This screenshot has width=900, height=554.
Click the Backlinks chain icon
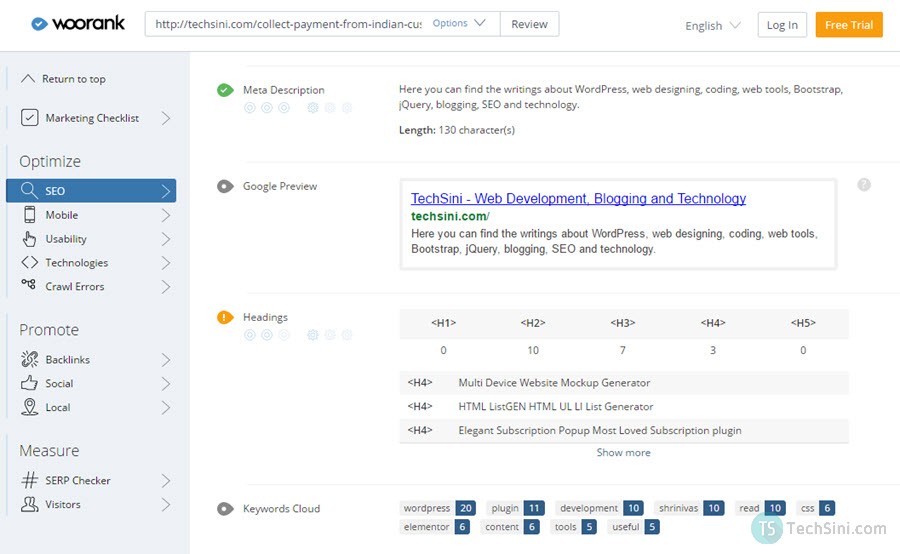(x=29, y=359)
